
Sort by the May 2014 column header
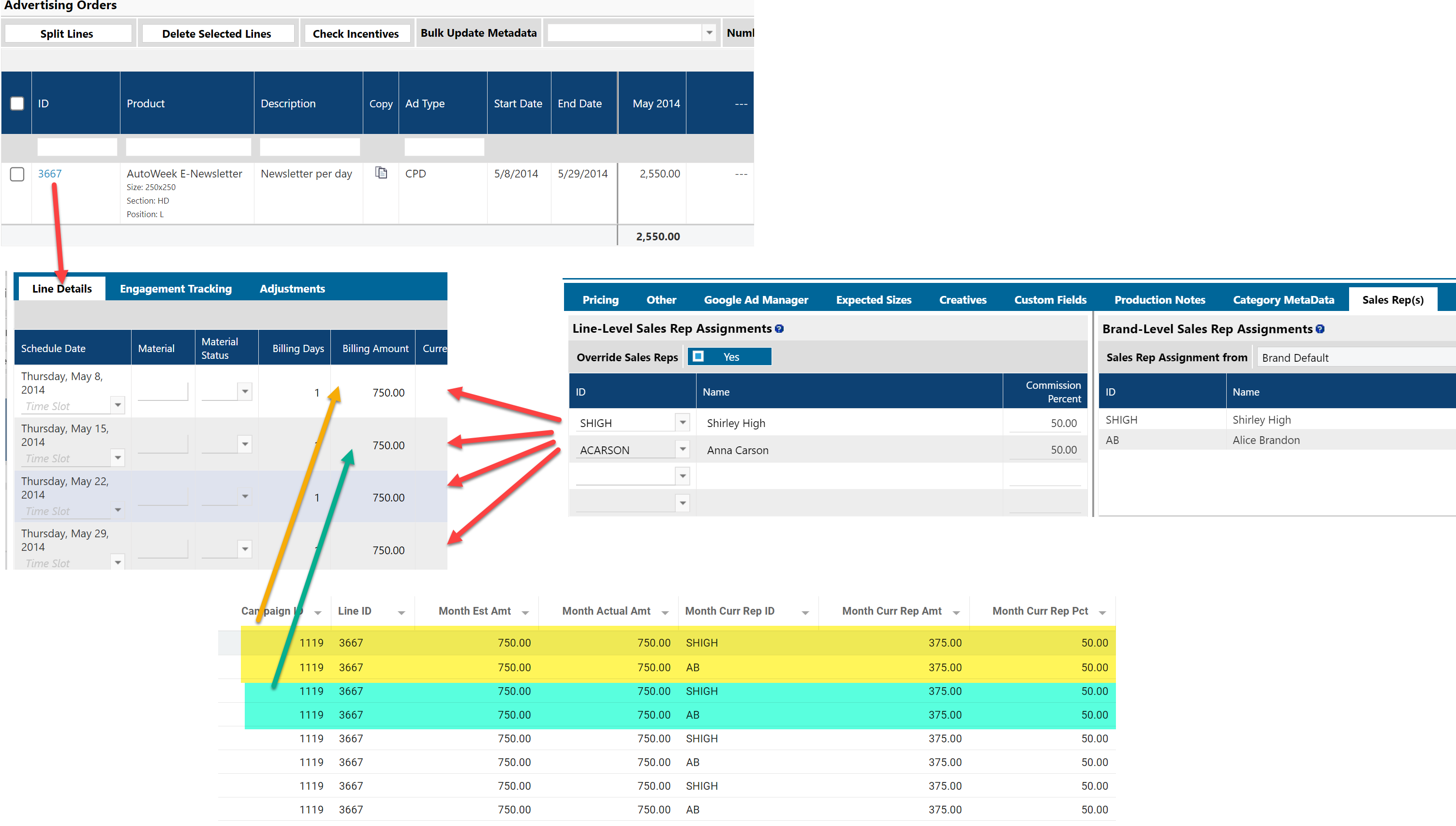[x=652, y=103]
